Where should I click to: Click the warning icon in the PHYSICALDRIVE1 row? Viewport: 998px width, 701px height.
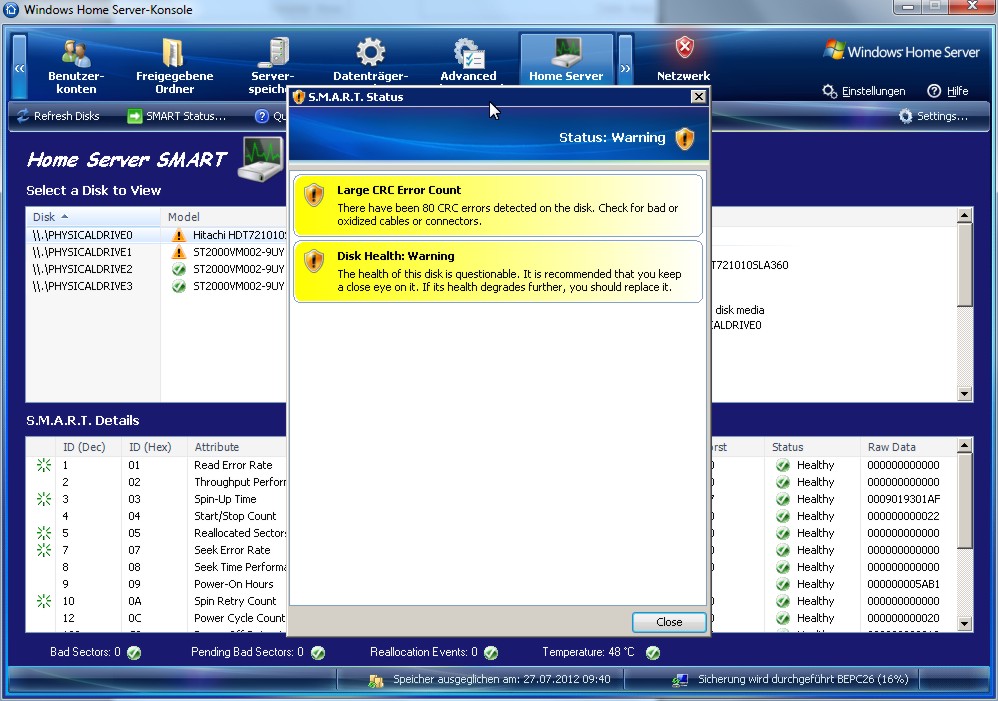[179, 252]
